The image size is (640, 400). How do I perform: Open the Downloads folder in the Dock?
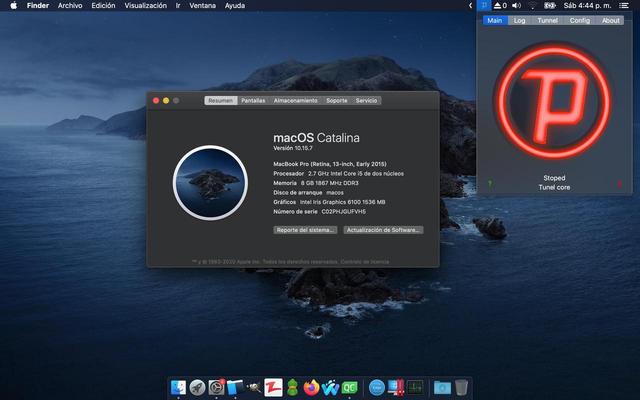point(442,387)
